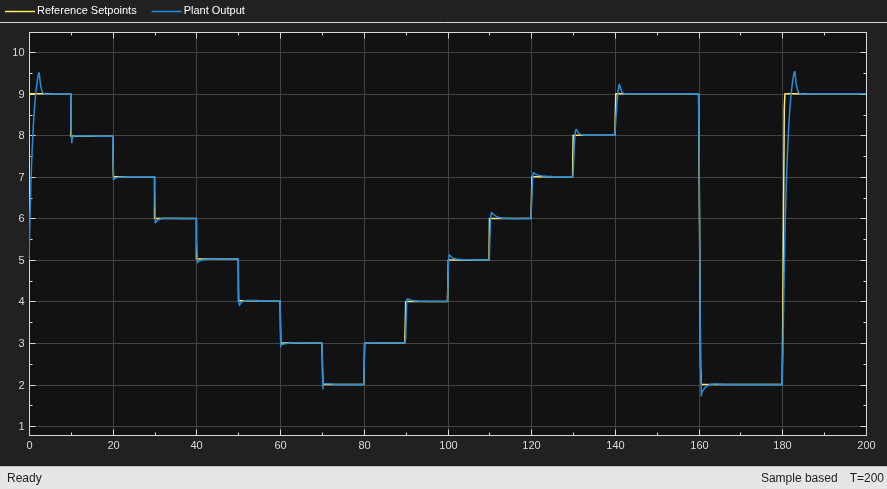
Task: Click the x-axis tick label 0
Action: coord(29,445)
